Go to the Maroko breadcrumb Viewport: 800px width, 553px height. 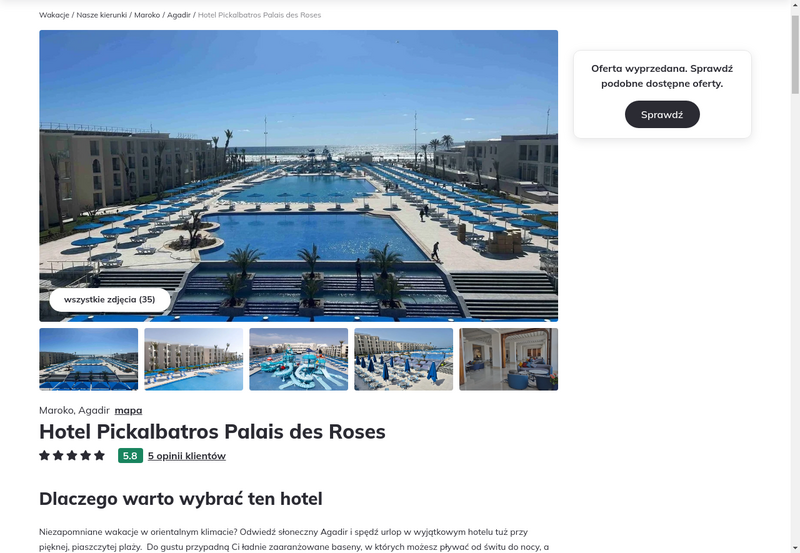(x=147, y=15)
